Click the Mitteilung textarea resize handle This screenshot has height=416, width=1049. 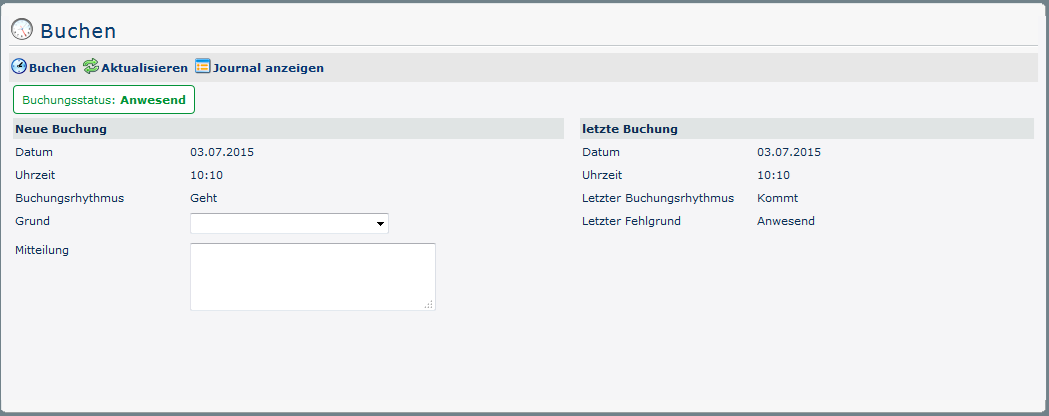(429, 304)
